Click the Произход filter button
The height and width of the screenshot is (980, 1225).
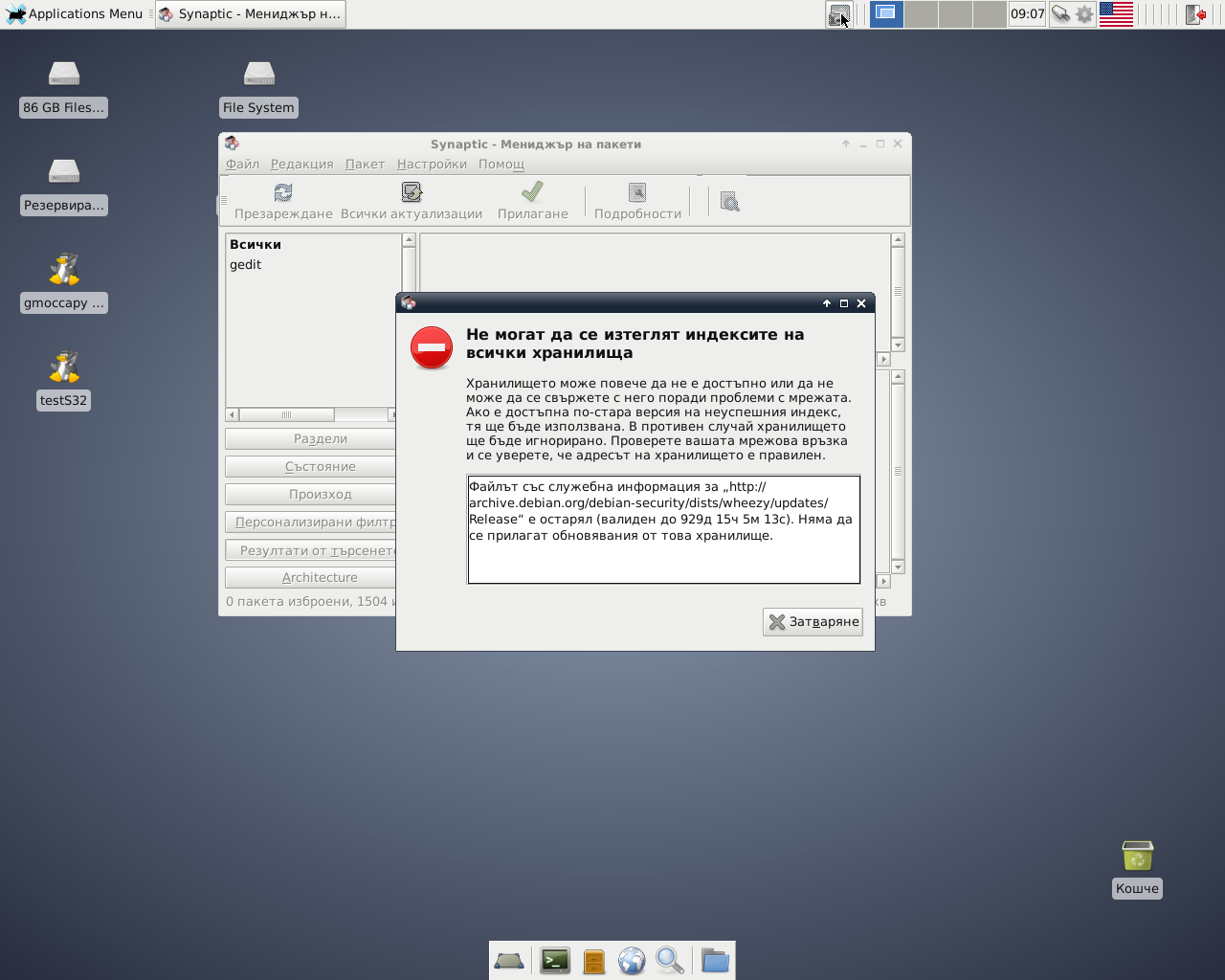[x=310, y=495]
